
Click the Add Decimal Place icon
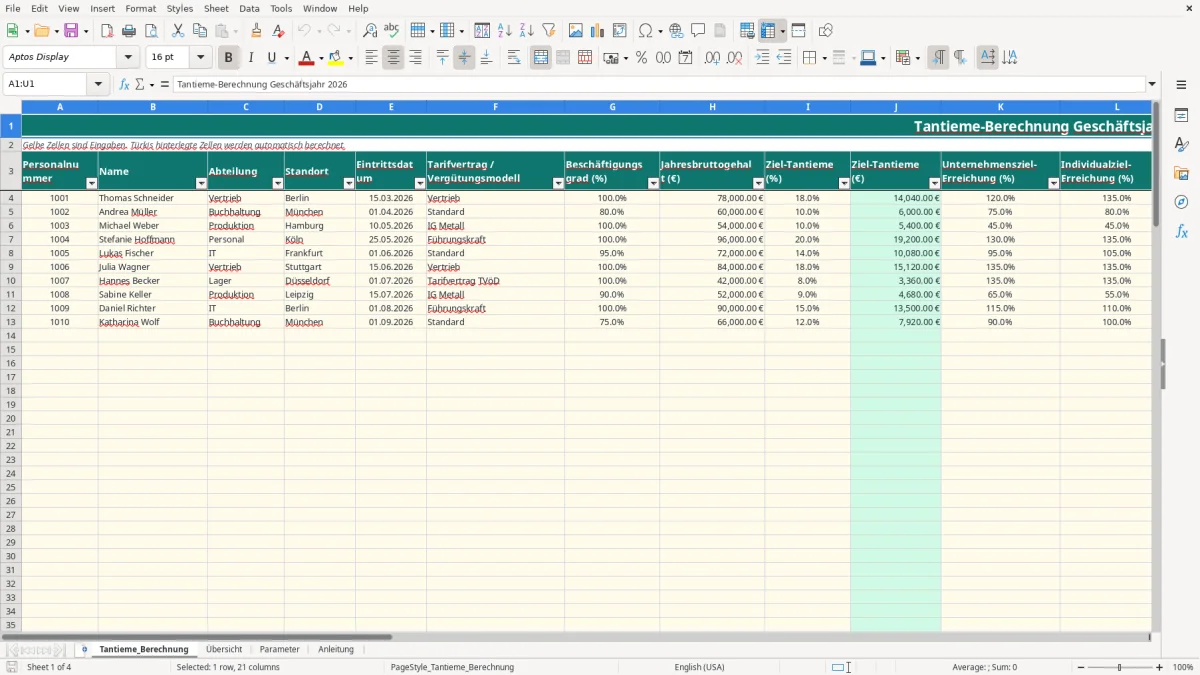[713, 58]
